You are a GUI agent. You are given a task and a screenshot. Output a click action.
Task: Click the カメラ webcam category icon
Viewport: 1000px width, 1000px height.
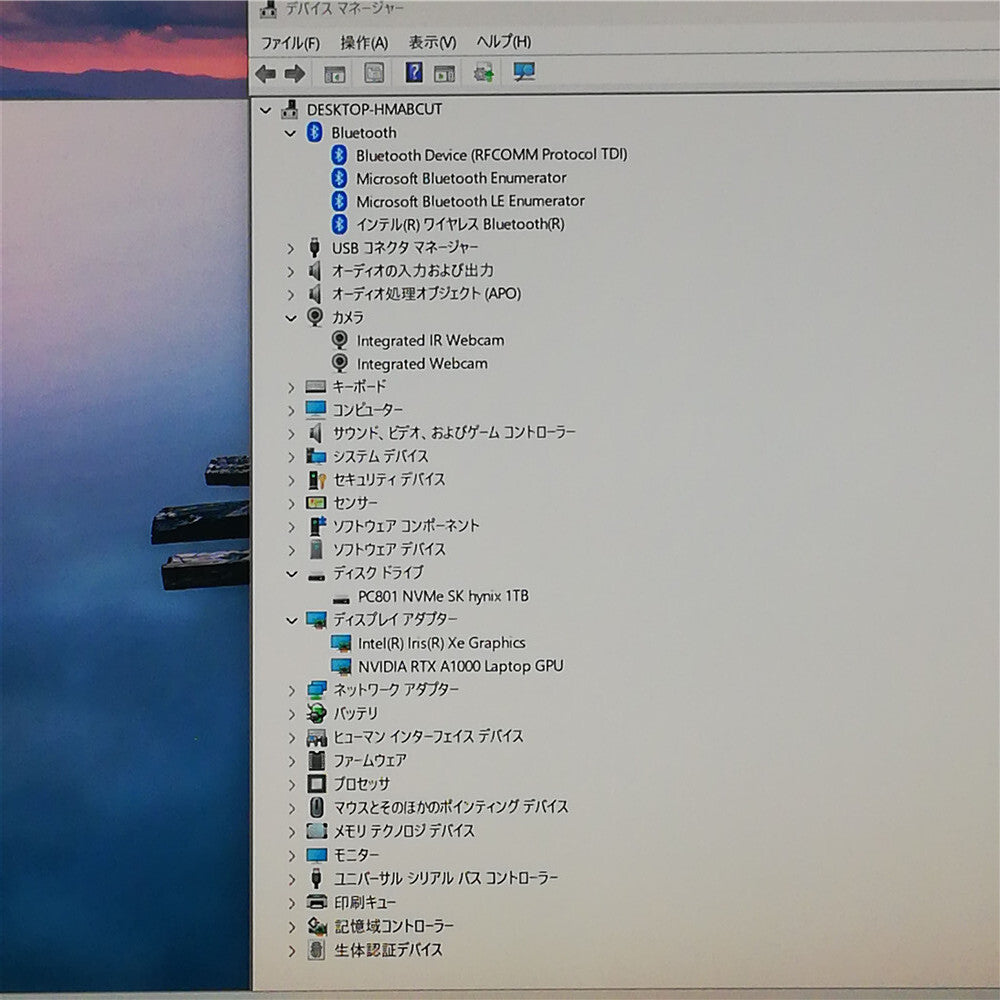315,317
